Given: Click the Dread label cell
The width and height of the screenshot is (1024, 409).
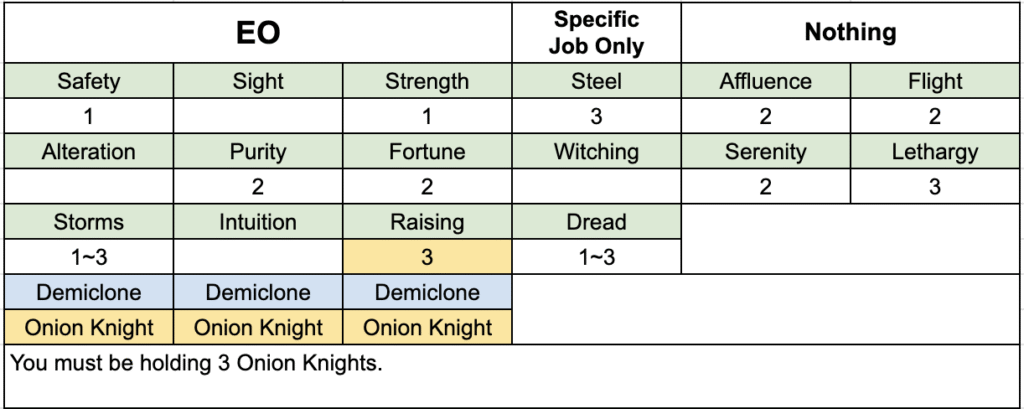Looking at the screenshot, I should pyautogui.click(x=596, y=222).
